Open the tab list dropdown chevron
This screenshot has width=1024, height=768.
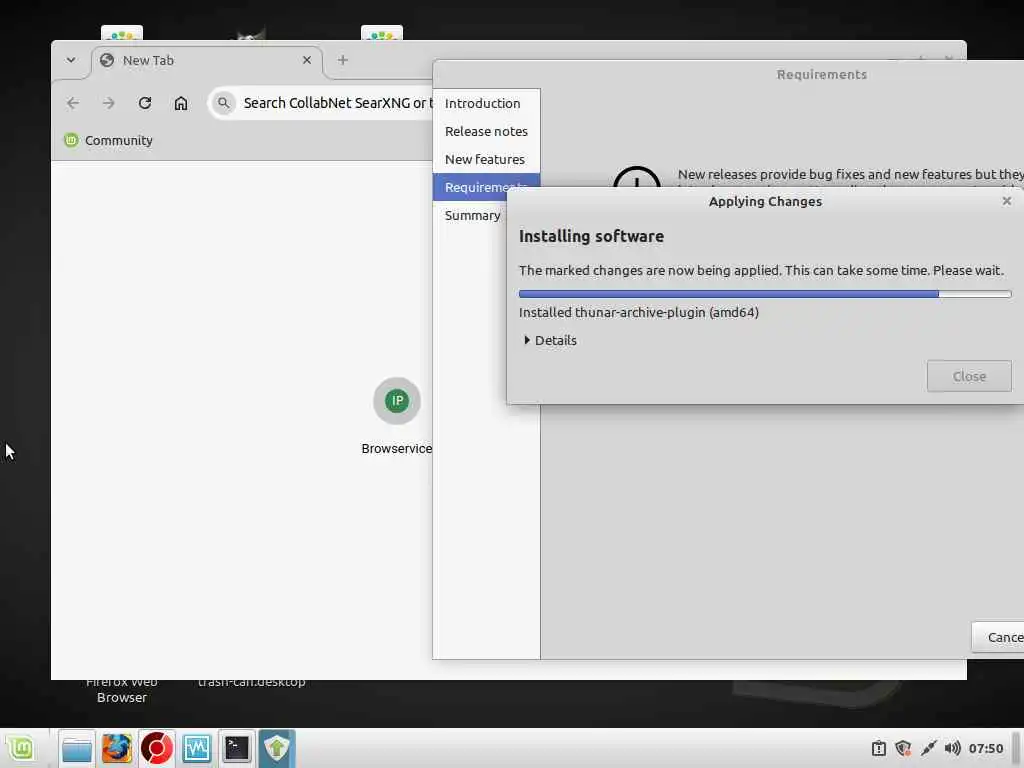71,60
